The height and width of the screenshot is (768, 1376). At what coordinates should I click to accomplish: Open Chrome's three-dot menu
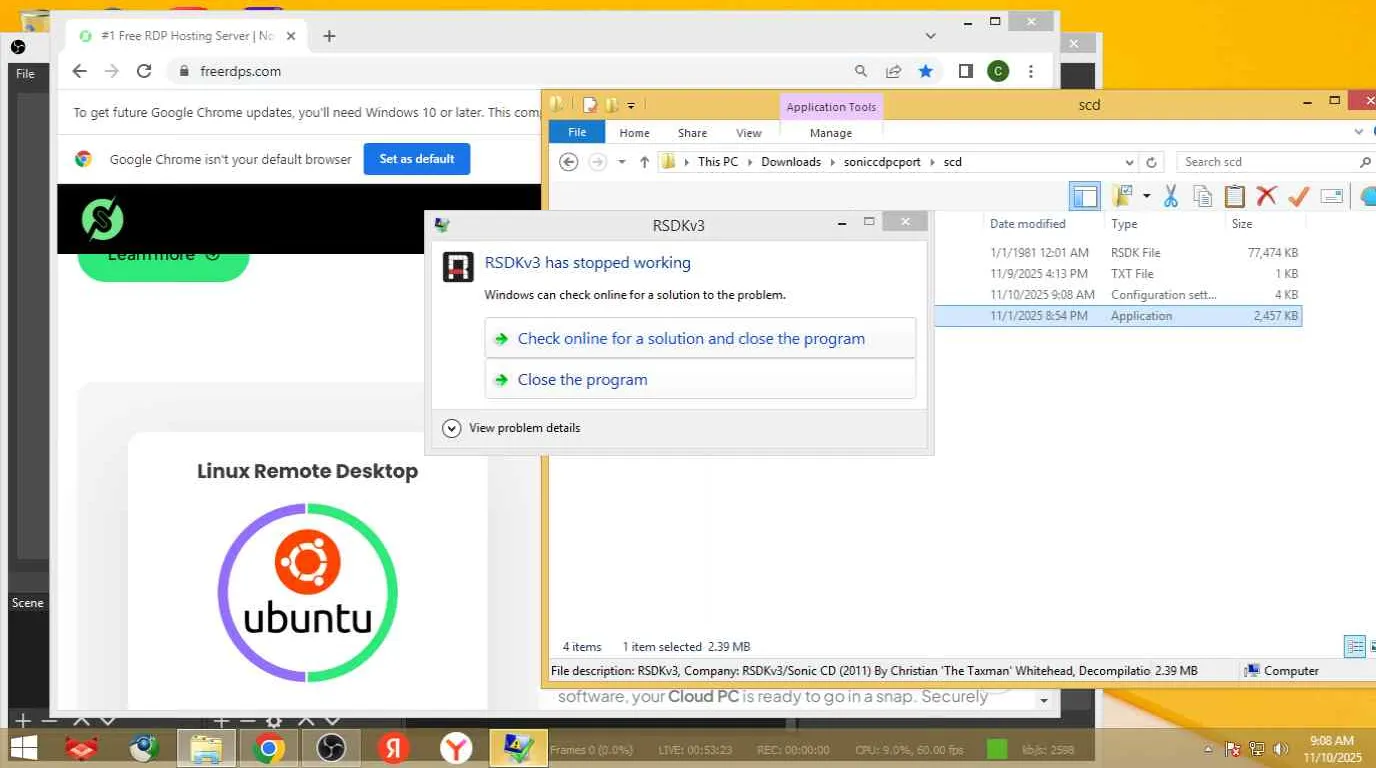(x=1031, y=71)
